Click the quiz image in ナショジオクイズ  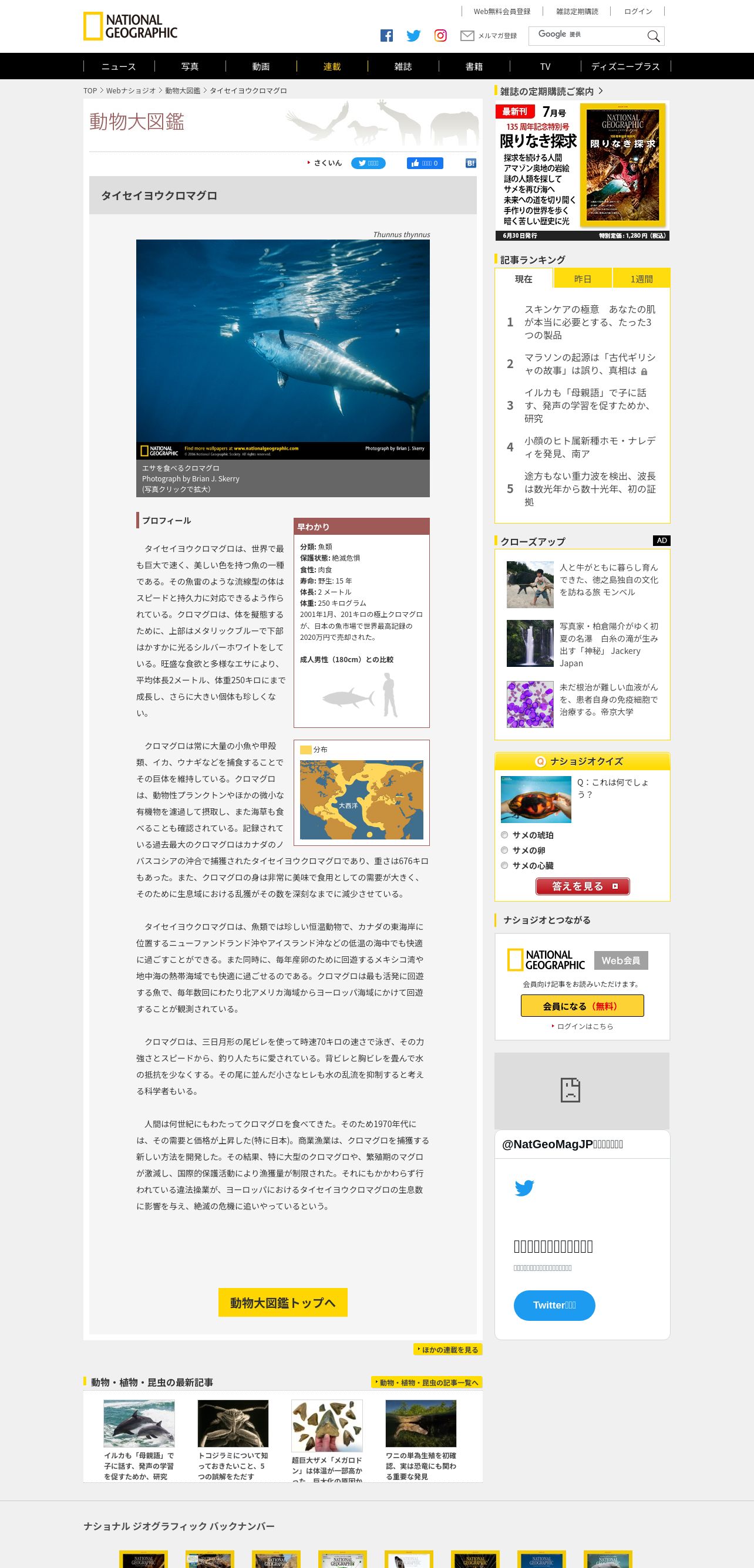click(536, 799)
